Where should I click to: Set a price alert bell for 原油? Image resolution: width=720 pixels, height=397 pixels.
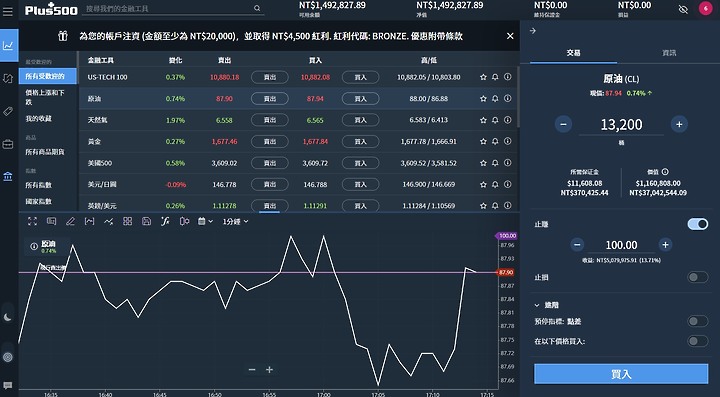495,98
